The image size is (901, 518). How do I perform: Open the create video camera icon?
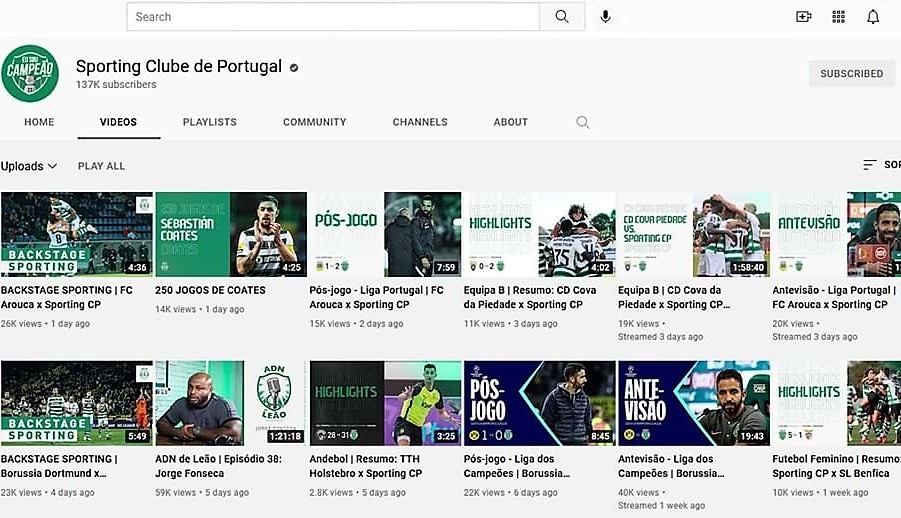pos(803,17)
